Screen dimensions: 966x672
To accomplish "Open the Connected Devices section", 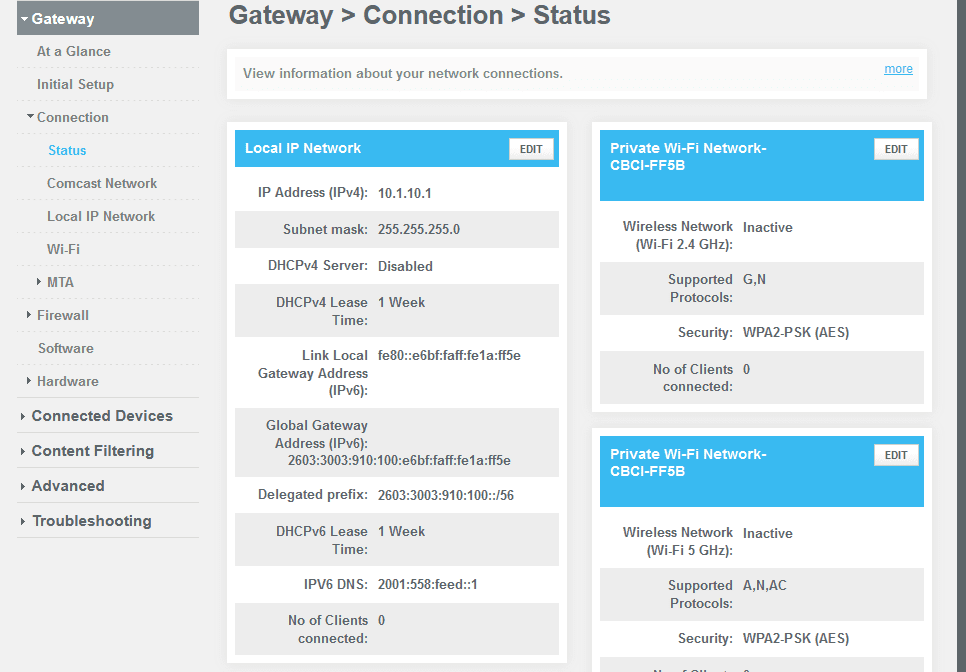I will (x=102, y=416).
